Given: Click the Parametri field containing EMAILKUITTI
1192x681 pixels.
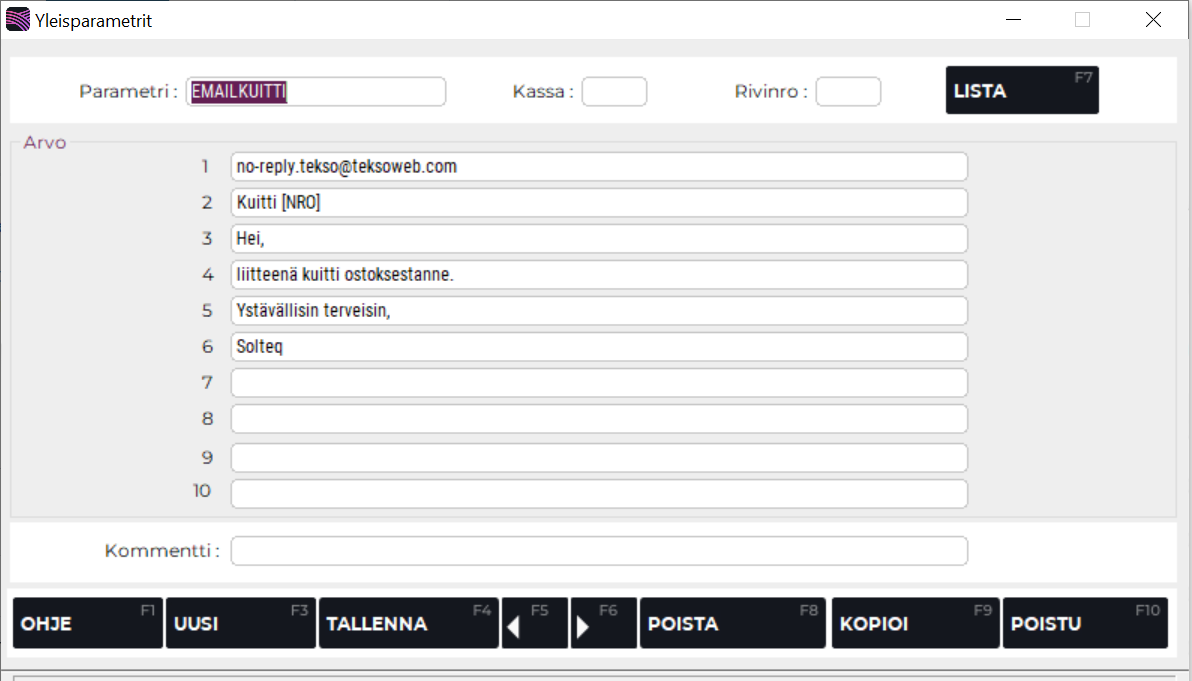Looking at the screenshot, I should point(315,92).
